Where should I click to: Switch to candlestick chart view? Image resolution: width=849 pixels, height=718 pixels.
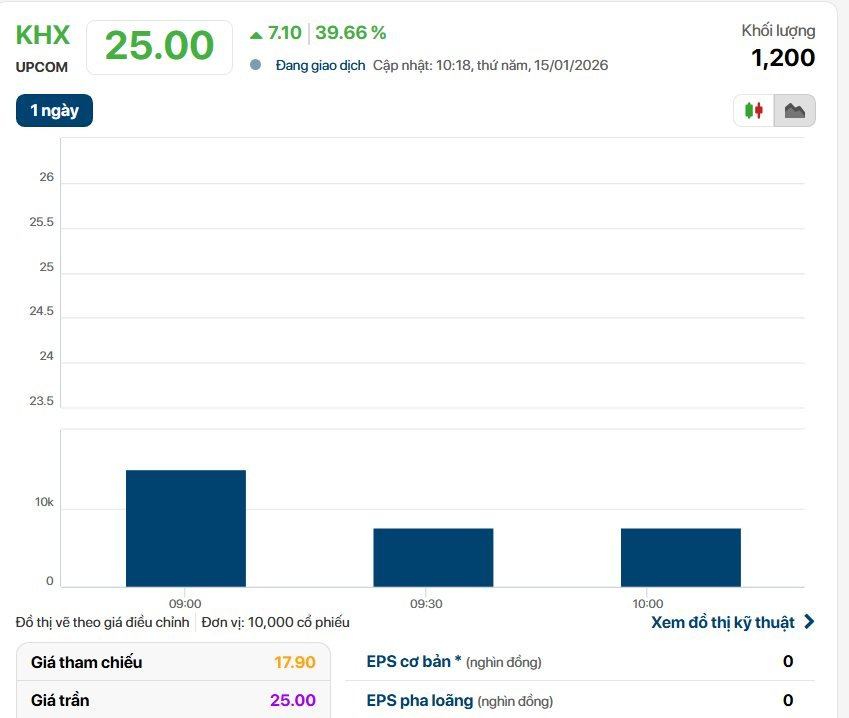point(754,110)
